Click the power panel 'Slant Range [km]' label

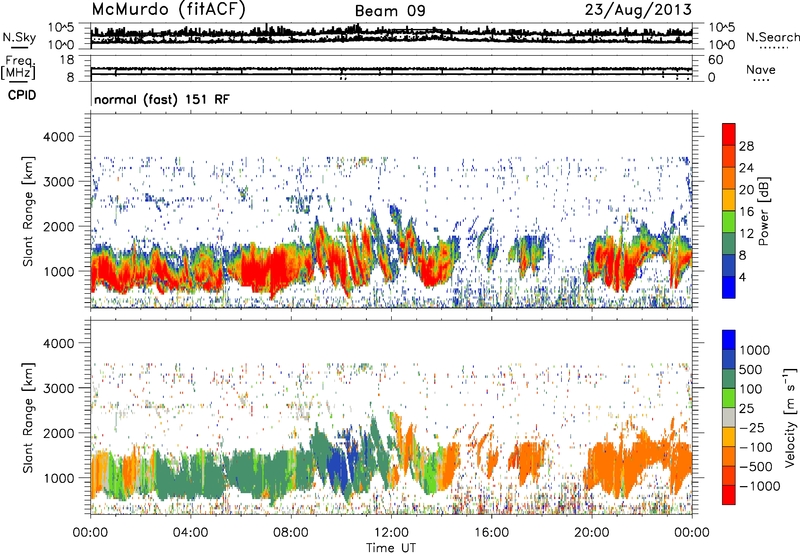pyautogui.click(x=28, y=211)
